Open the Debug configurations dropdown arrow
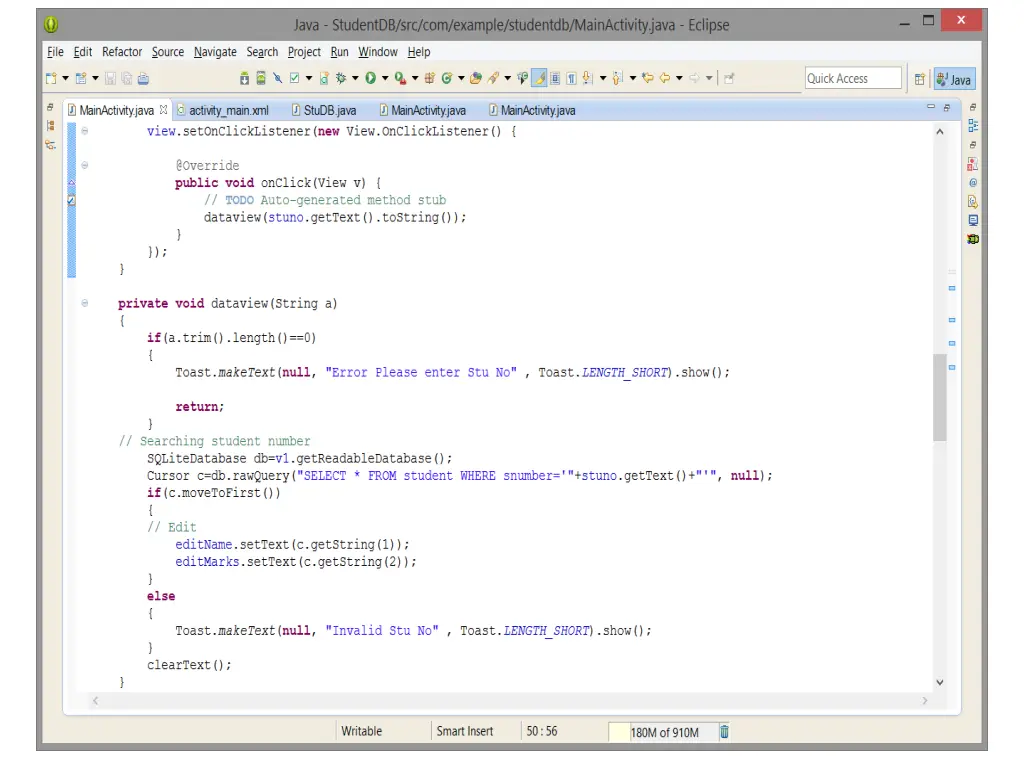This screenshot has height=768, width=1024. click(x=355, y=78)
